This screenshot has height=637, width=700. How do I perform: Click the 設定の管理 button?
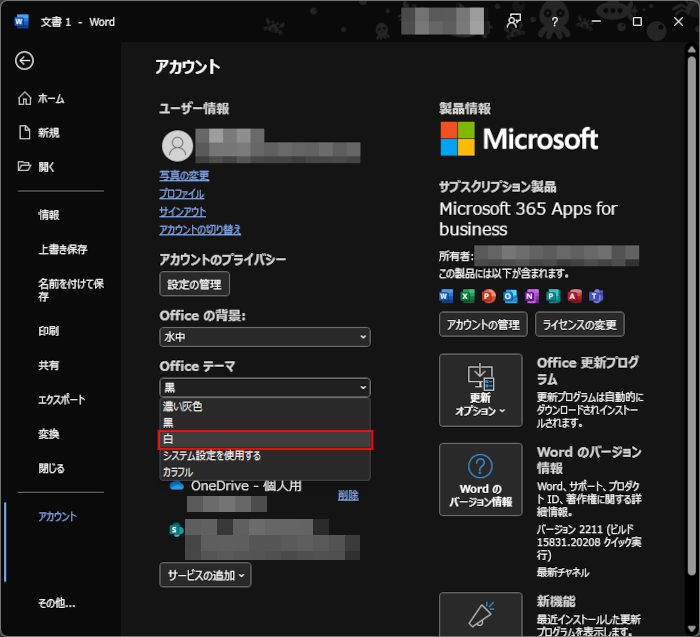[195, 284]
